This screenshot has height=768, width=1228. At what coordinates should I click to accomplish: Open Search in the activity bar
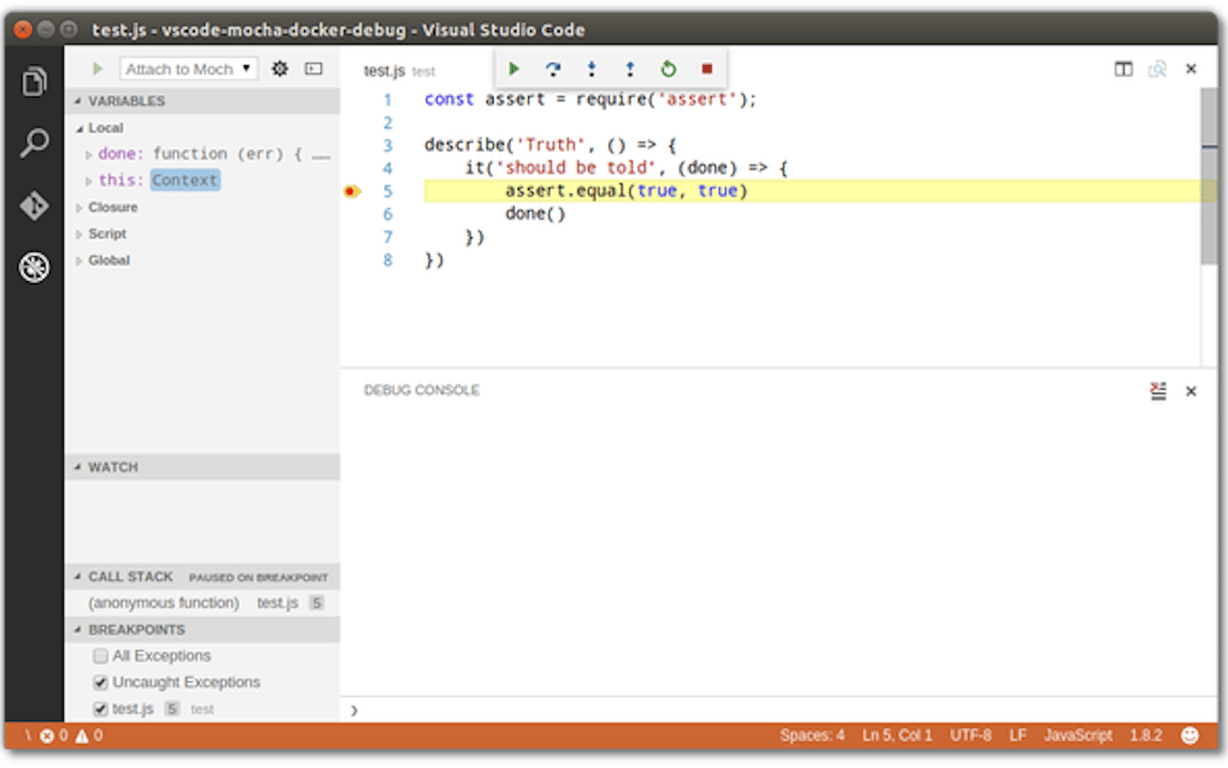pyautogui.click(x=34, y=142)
